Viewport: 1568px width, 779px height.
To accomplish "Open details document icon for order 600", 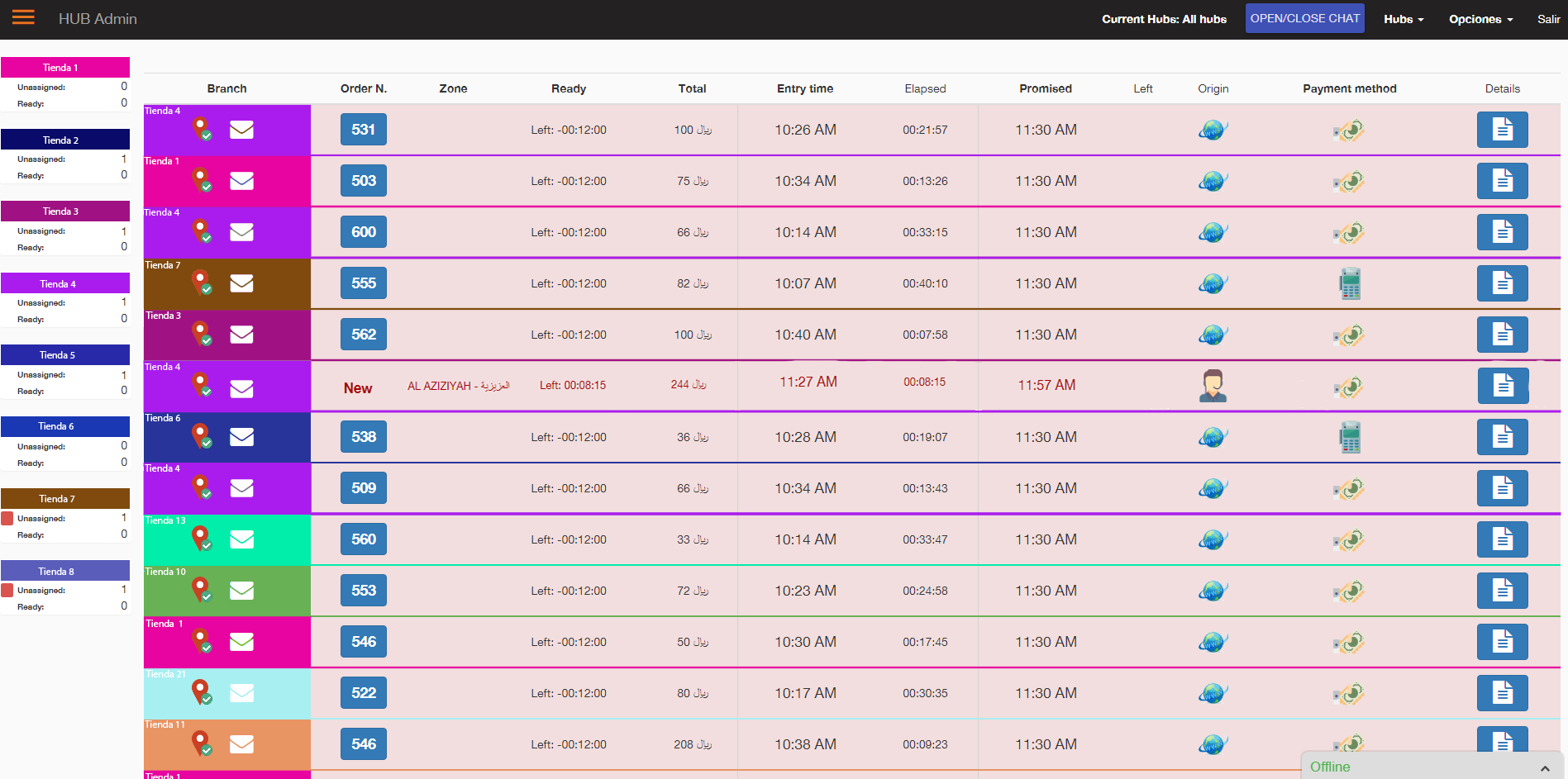I will (x=1502, y=232).
